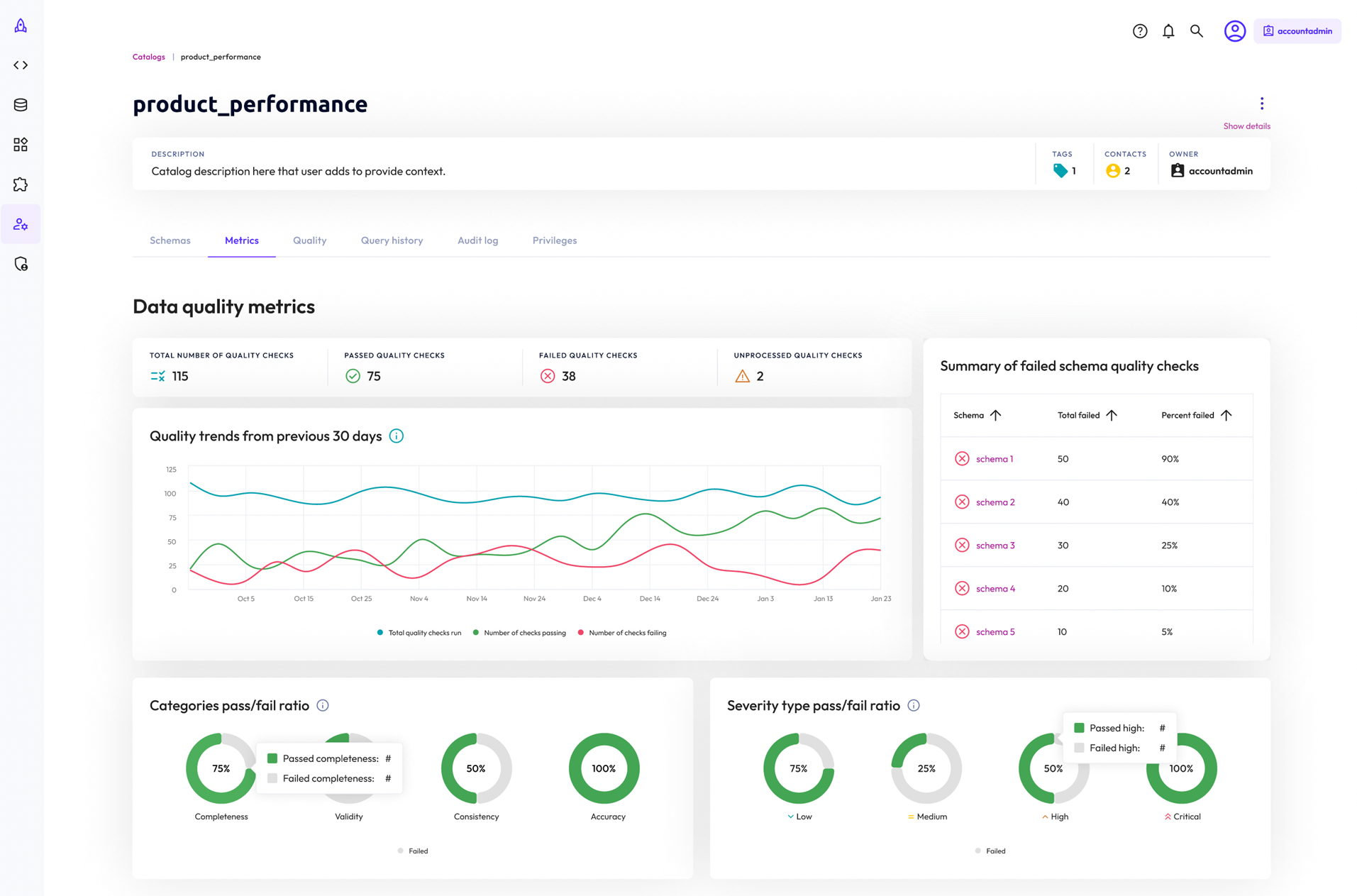This screenshot has width=1357, height=896.
Task: Open the user profile avatar icon
Action: pyautogui.click(x=1234, y=31)
